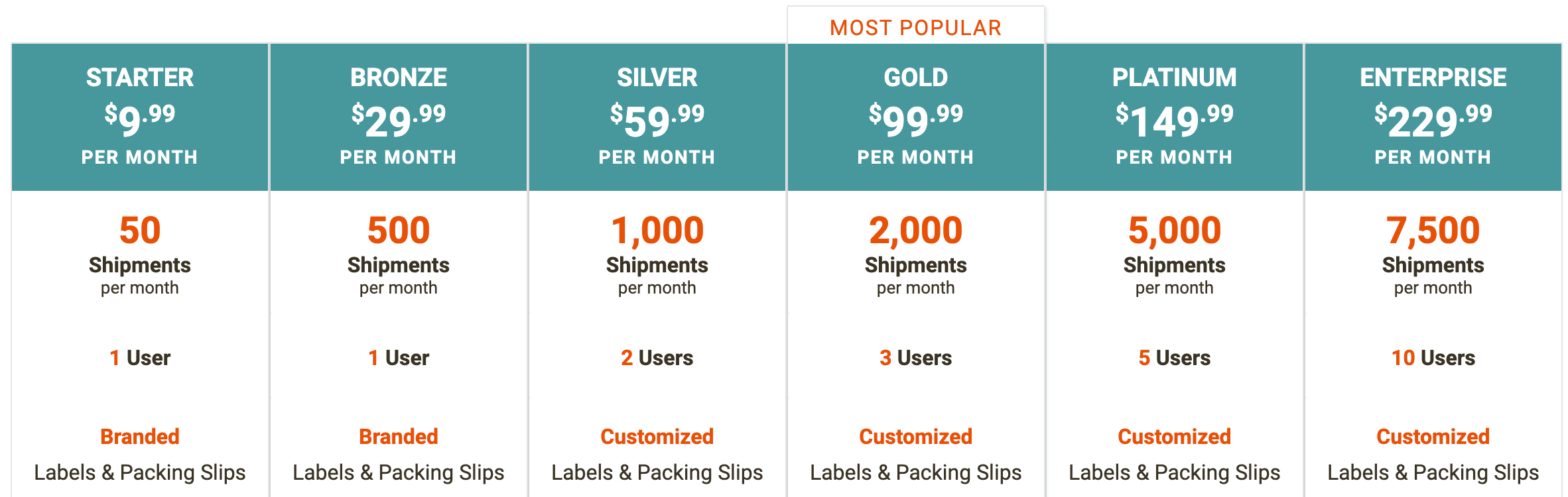Choose the Gold $99.99 plan
The width and height of the screenshot is (1568, 497).
coord(916,117)
